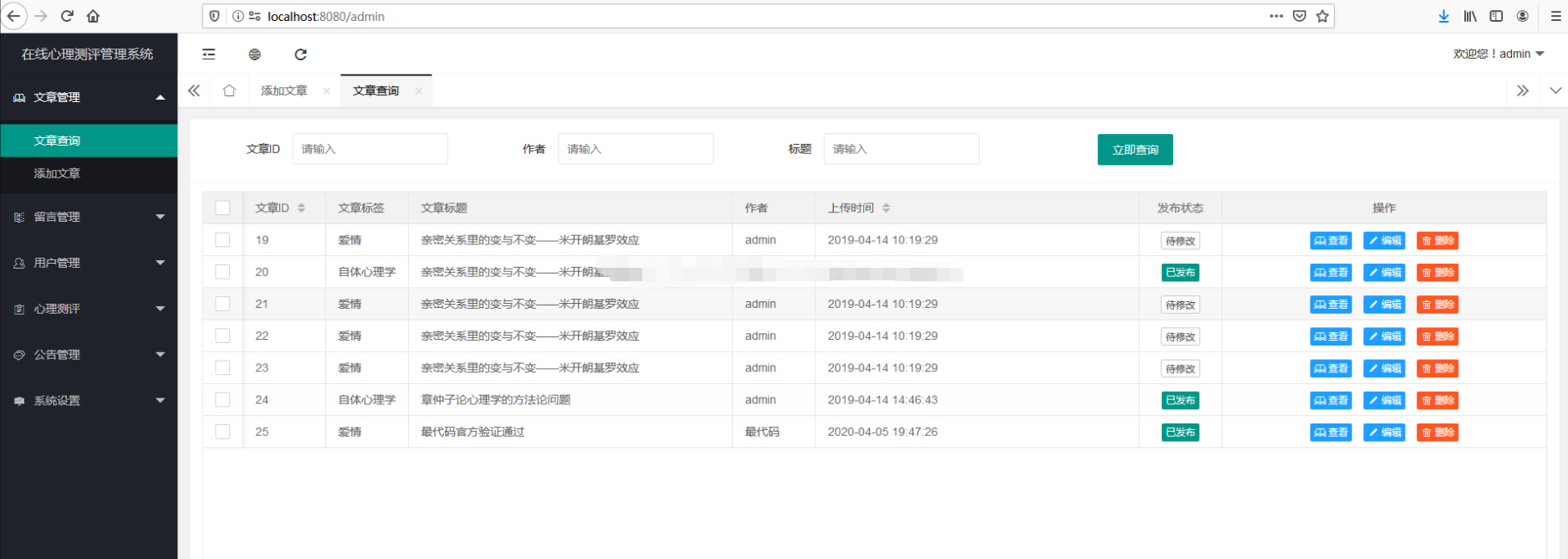Click the browser back arrow

tap(14, 16)
